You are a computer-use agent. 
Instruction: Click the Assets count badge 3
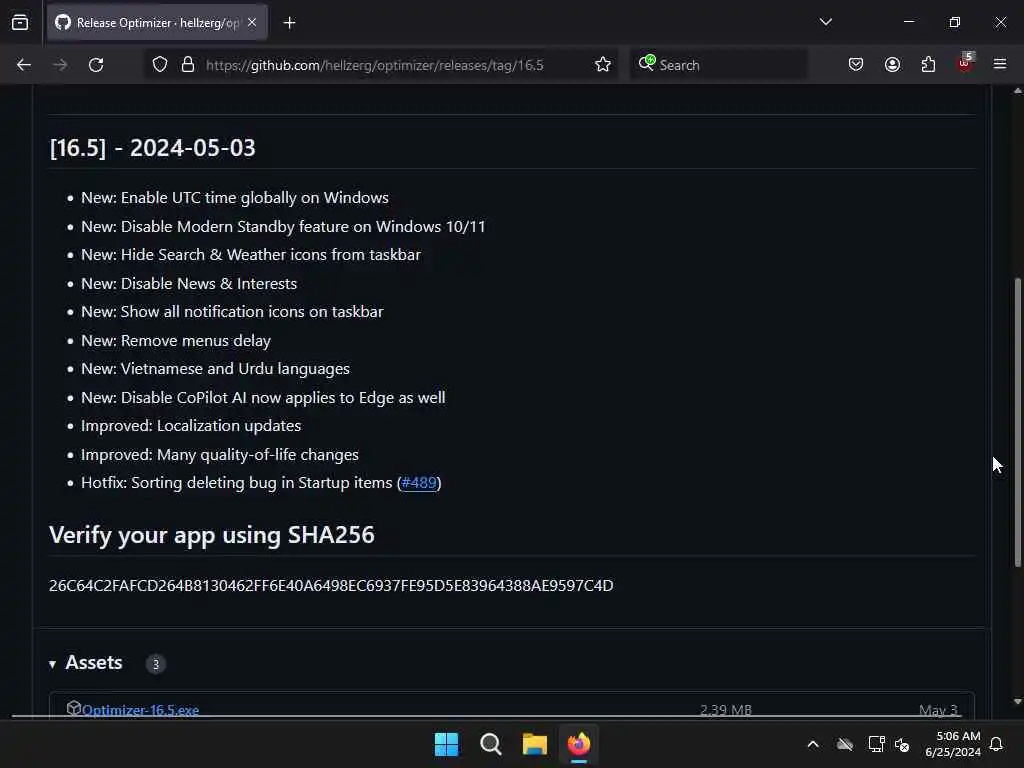pyautogui.click(x=155, y=664)
